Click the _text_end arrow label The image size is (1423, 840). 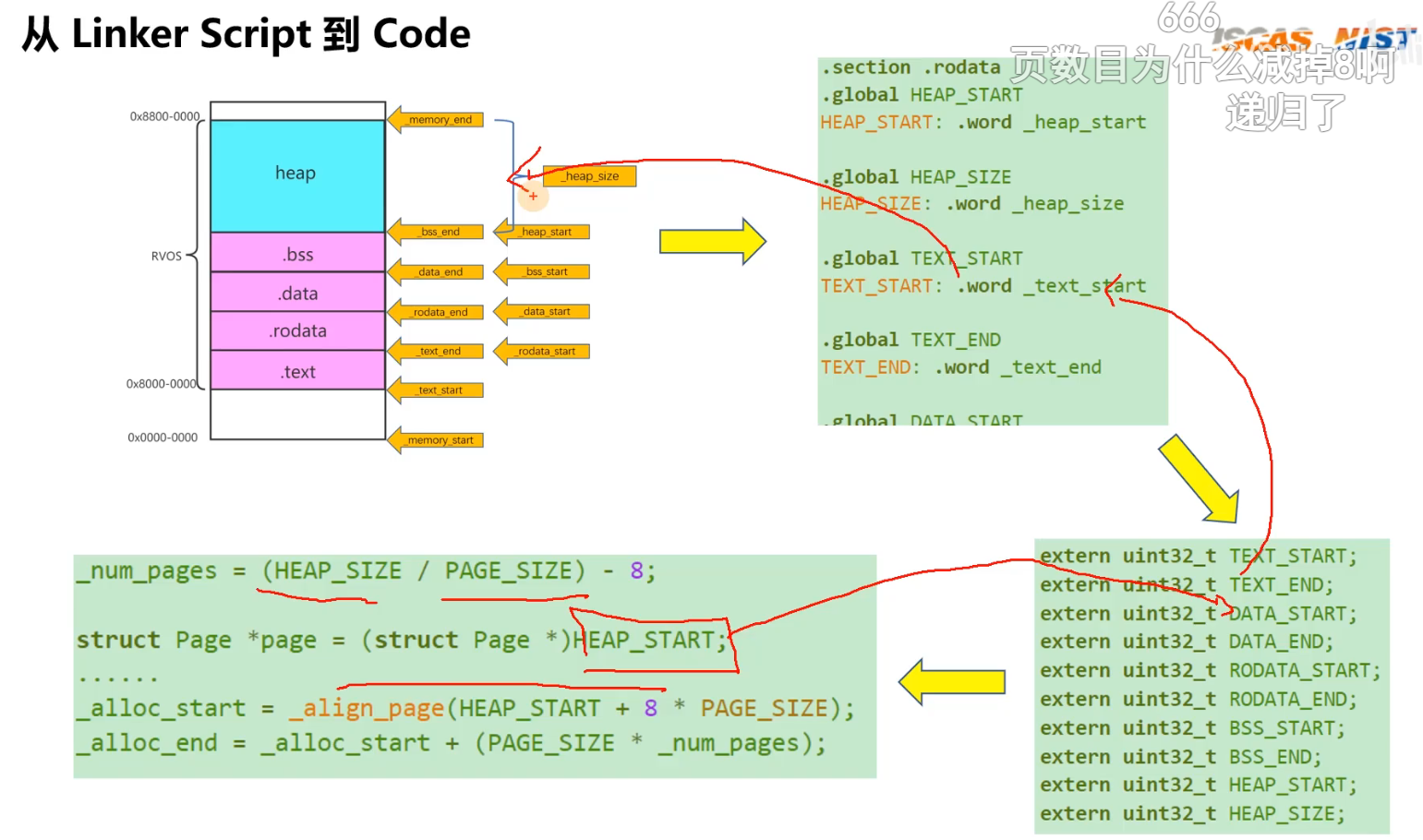pos(436,351)
